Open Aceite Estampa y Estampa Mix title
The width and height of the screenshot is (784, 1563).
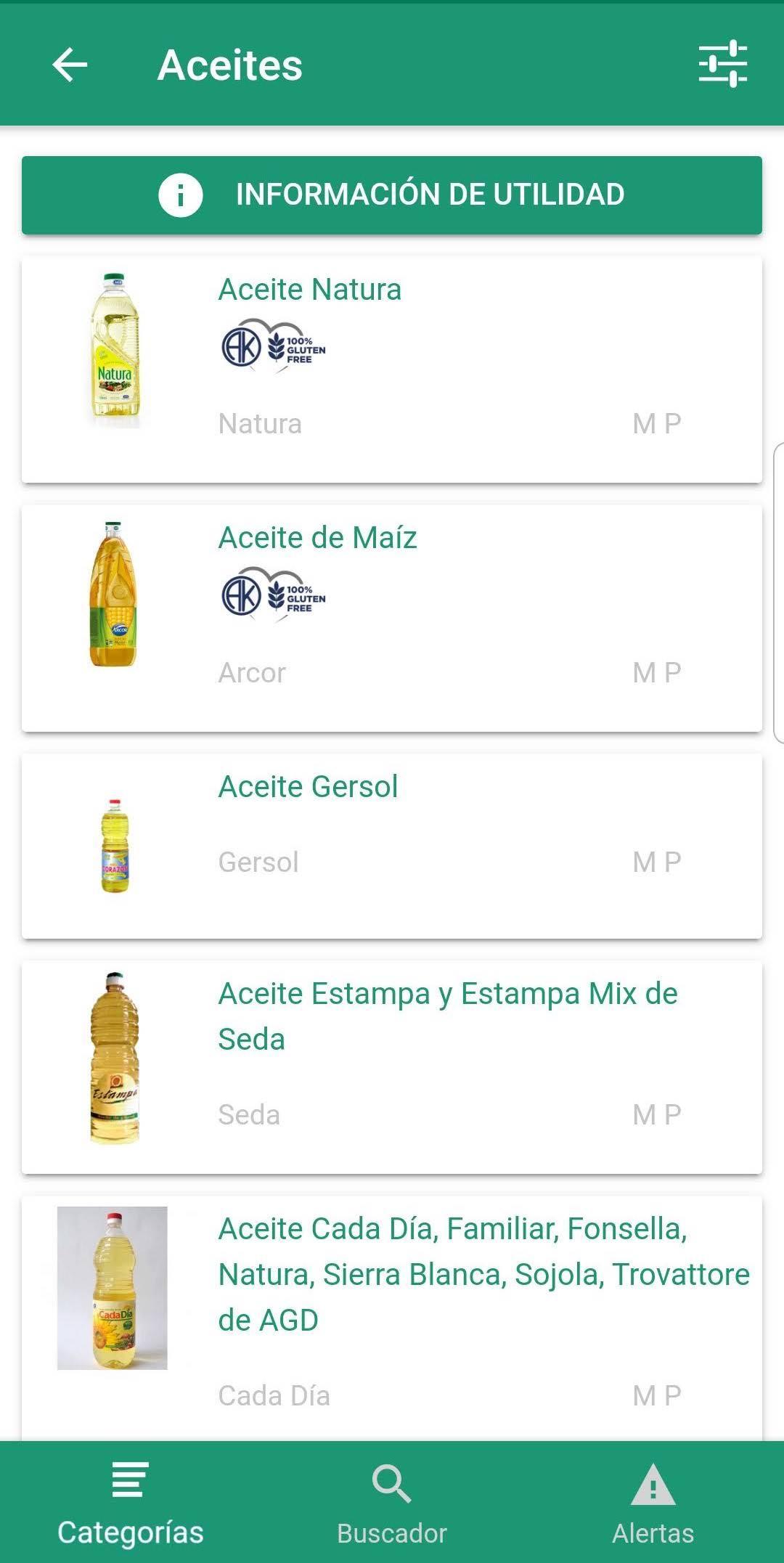point(447,1016)
